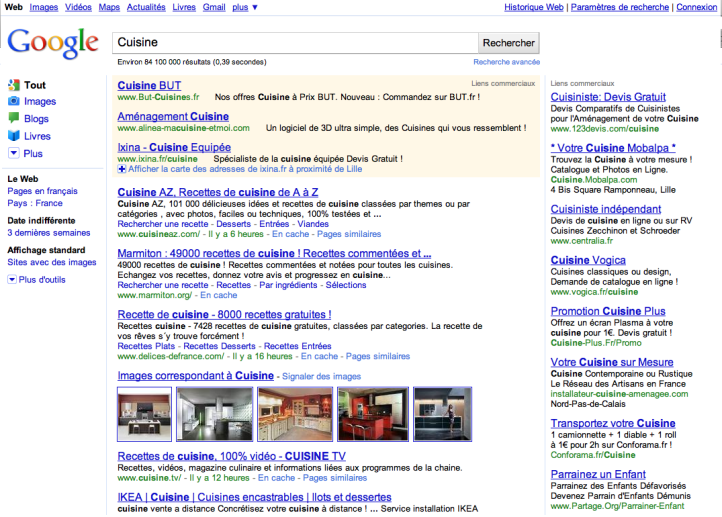Select Pays : France filter
The image size is (722, 517).
[35, 203]
